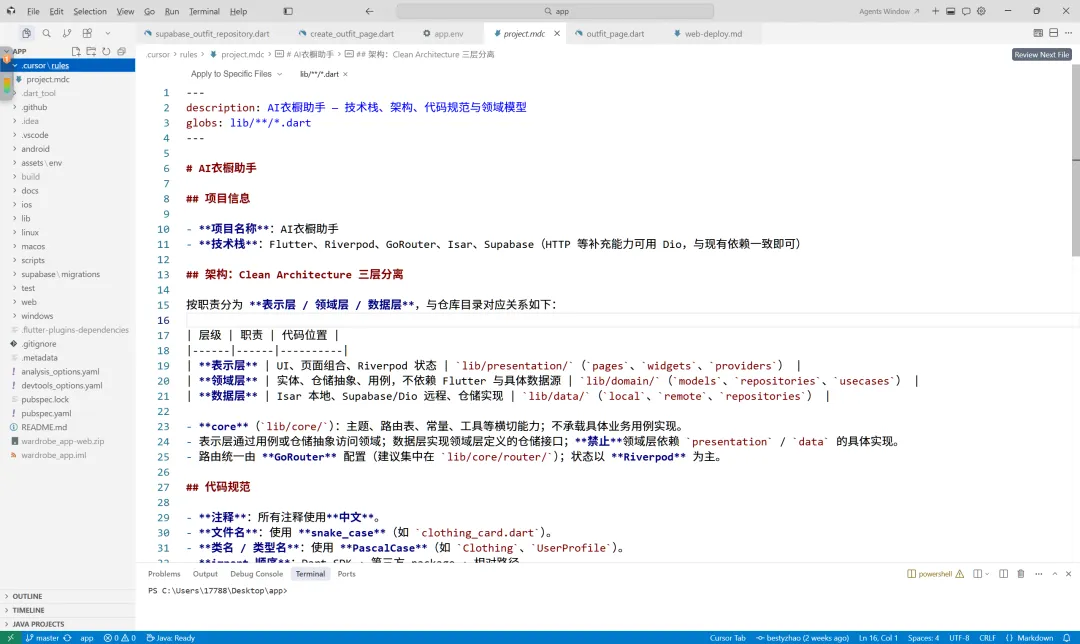The width and height of the screenshot is (1080, 644).
Task: Open the Selection menu
Action: tap(90, 11)
